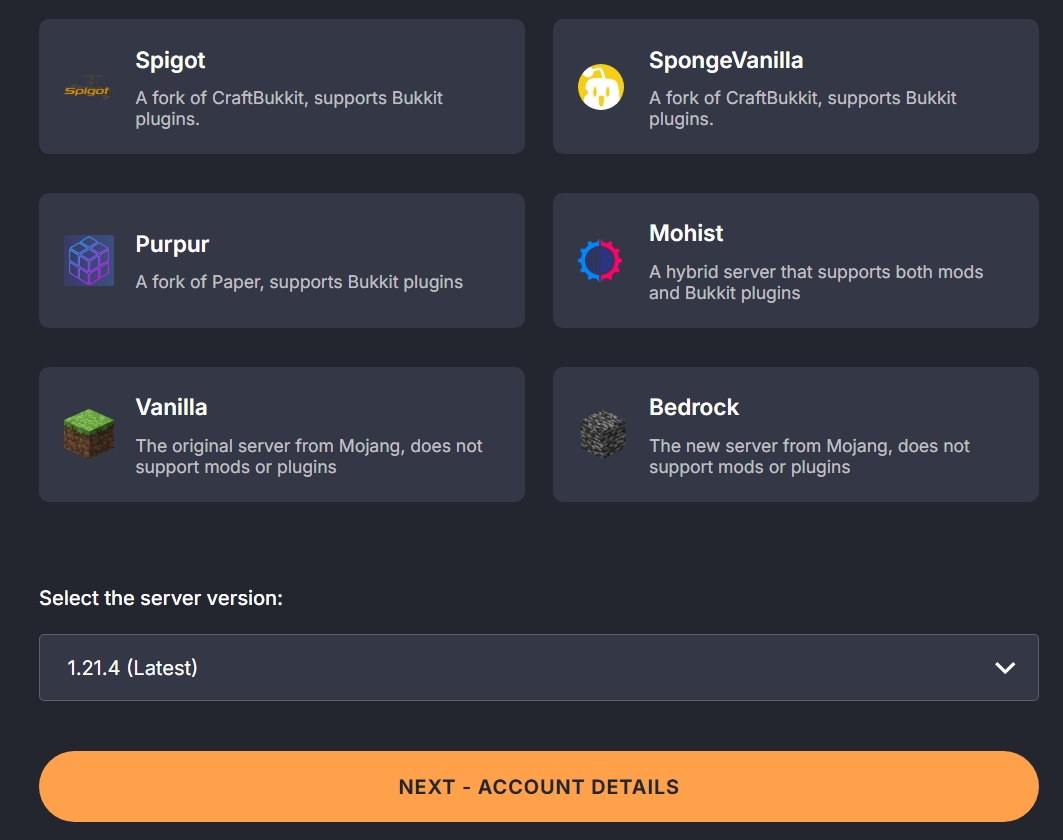Click the Bedrock description text
This screenshot has height=840, width=1063.
[810, 457]
